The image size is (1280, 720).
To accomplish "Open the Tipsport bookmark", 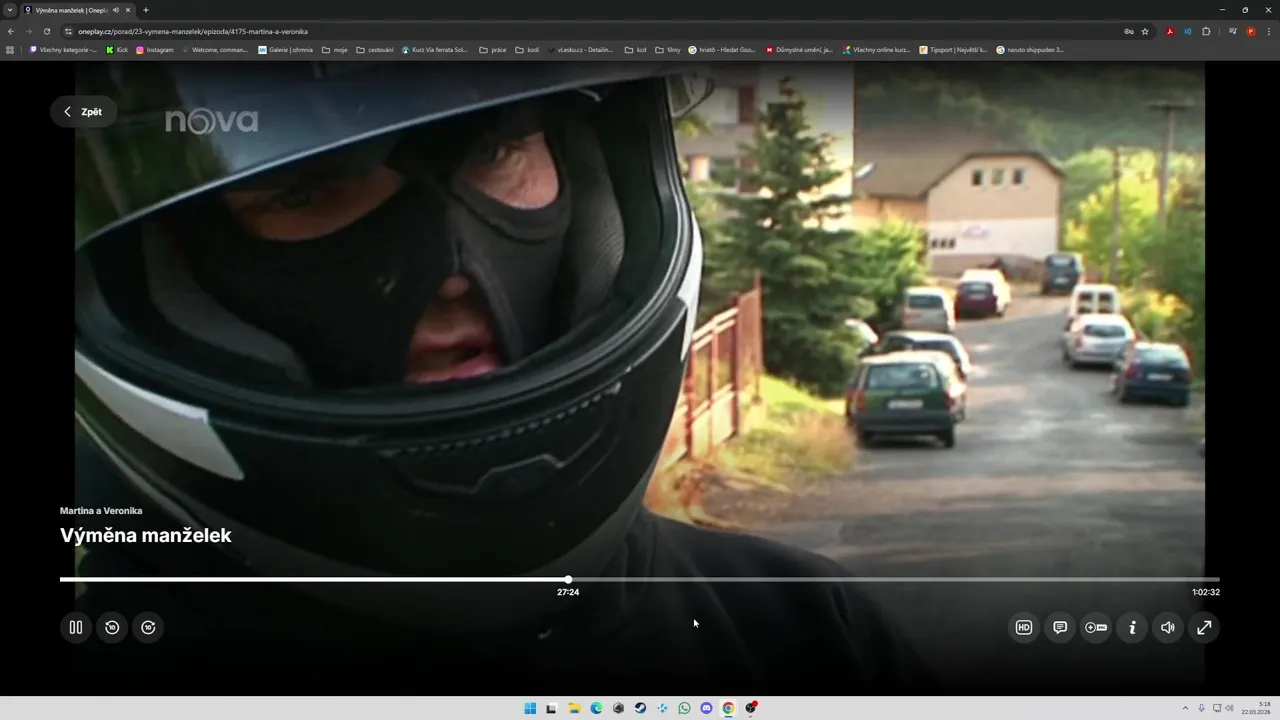I will (x=953, y=49).
